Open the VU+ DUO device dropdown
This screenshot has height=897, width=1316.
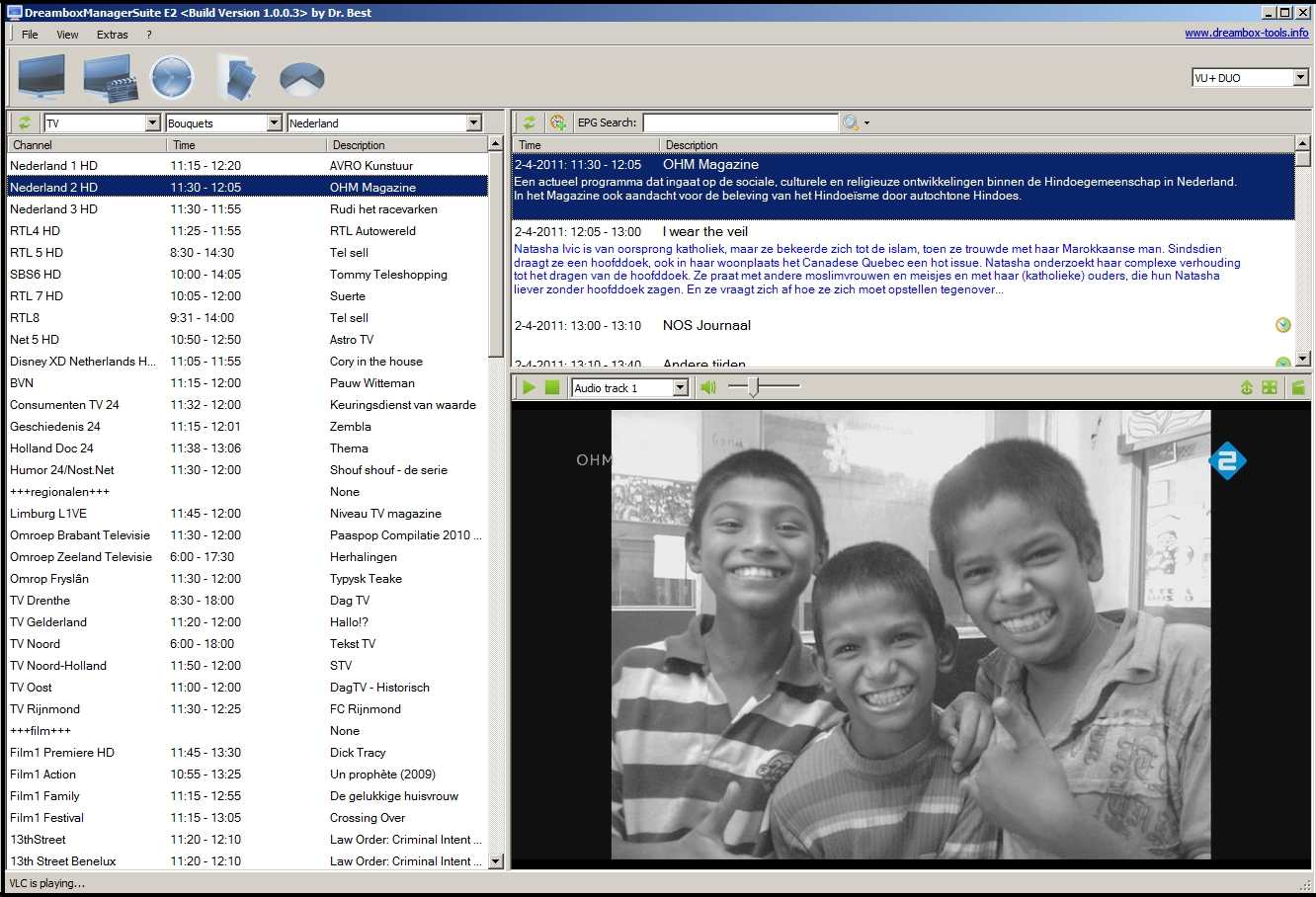(x=1301, y=77)
